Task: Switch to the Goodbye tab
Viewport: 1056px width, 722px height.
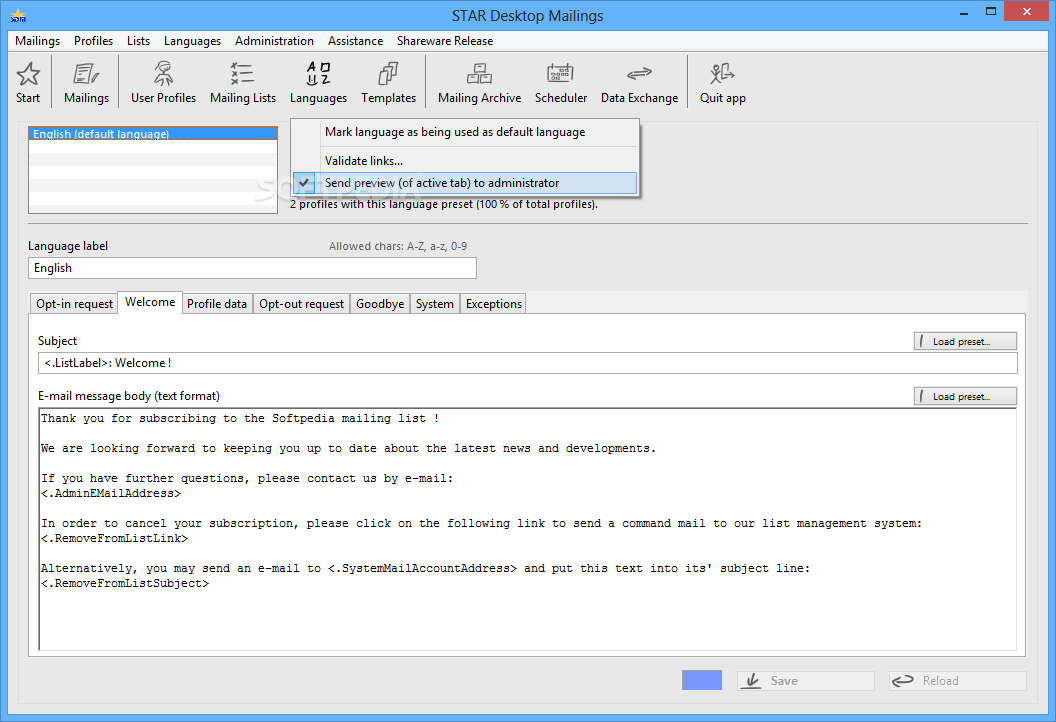Action: [x=380, y=304]
